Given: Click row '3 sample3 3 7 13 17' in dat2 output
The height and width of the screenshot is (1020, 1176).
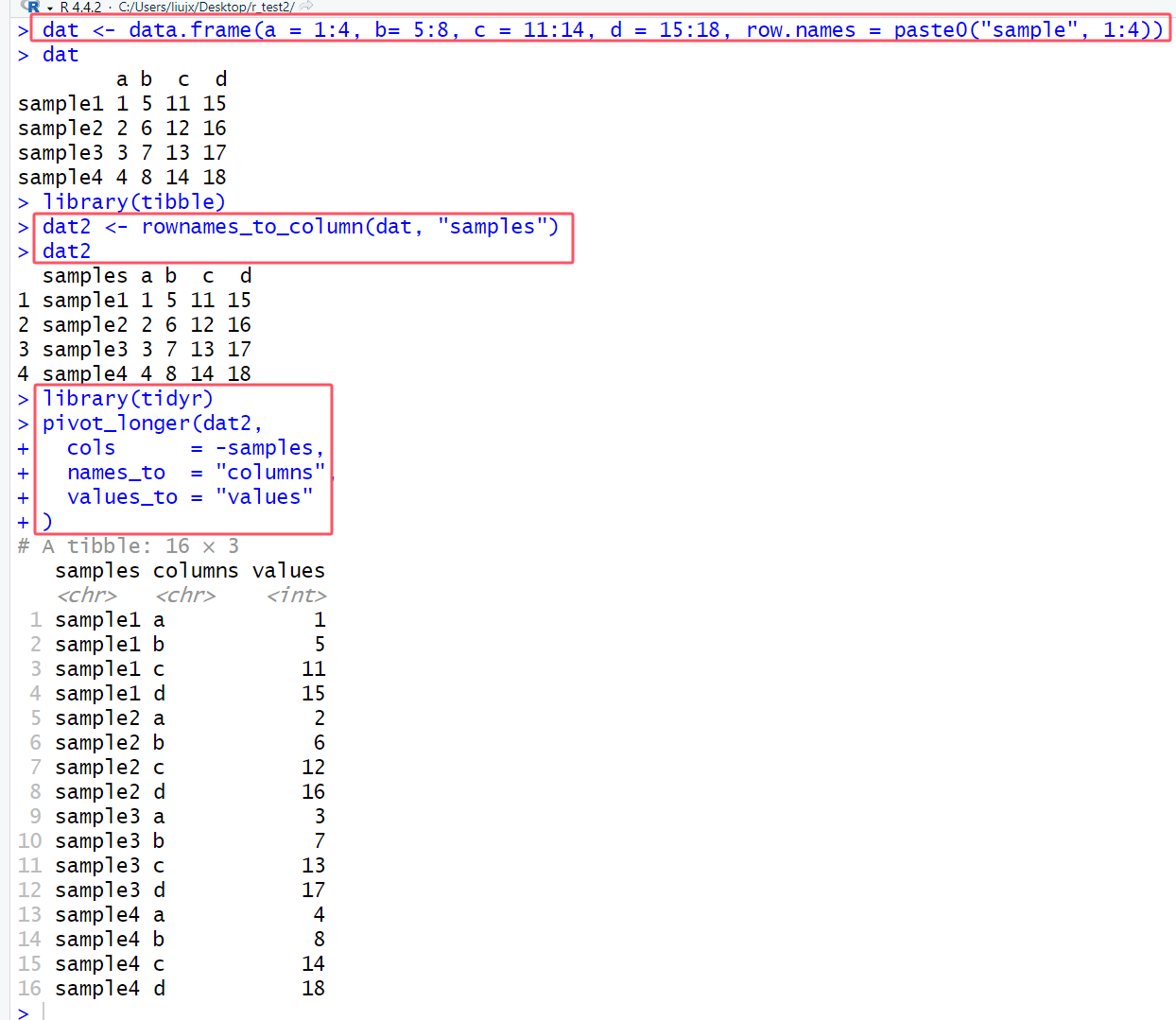Looking at the screenshot, I should pos(134,350).
